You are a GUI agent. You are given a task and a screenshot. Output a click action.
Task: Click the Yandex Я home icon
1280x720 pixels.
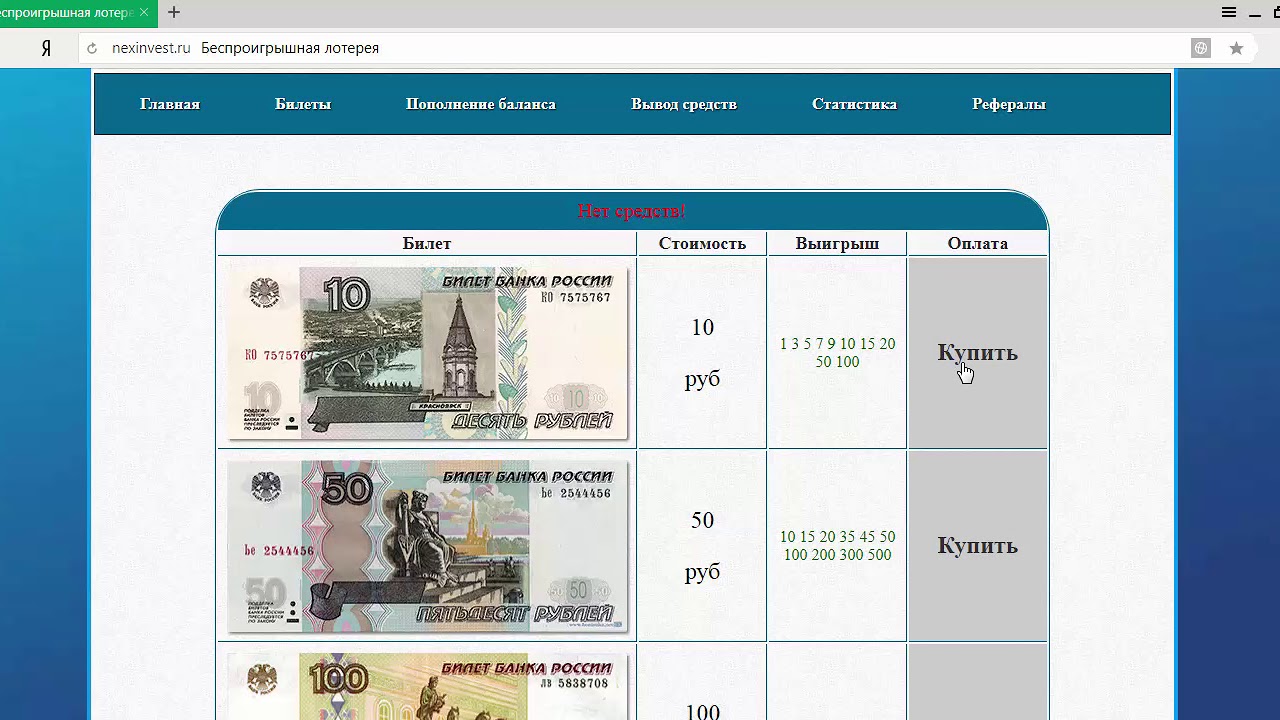[x=46, y=48]
